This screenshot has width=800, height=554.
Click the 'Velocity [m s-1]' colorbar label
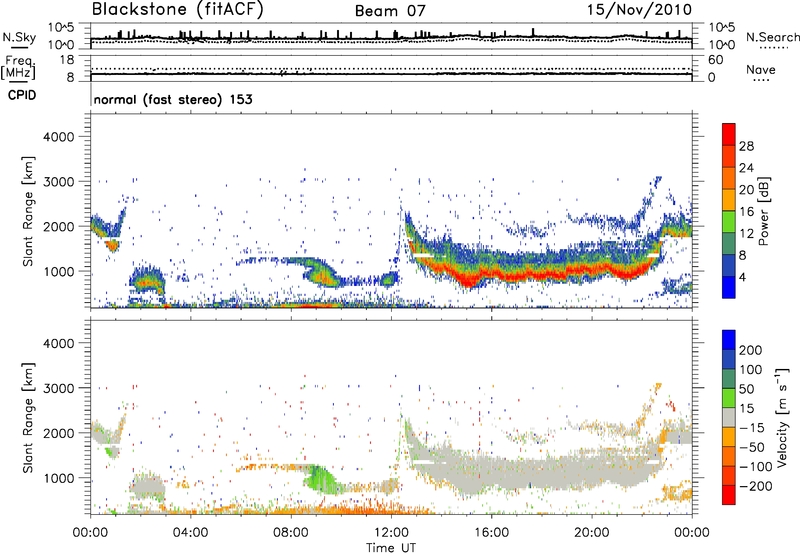(782, 417)
